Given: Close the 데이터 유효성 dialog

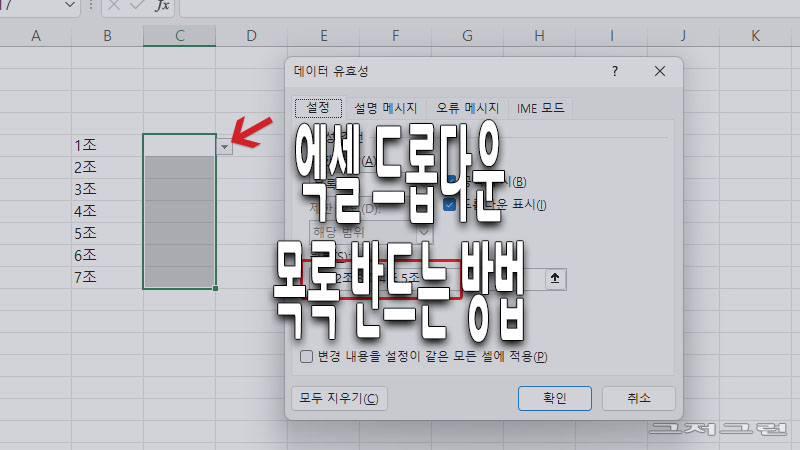Looking at the screenshot, I should tap(660, 71).
